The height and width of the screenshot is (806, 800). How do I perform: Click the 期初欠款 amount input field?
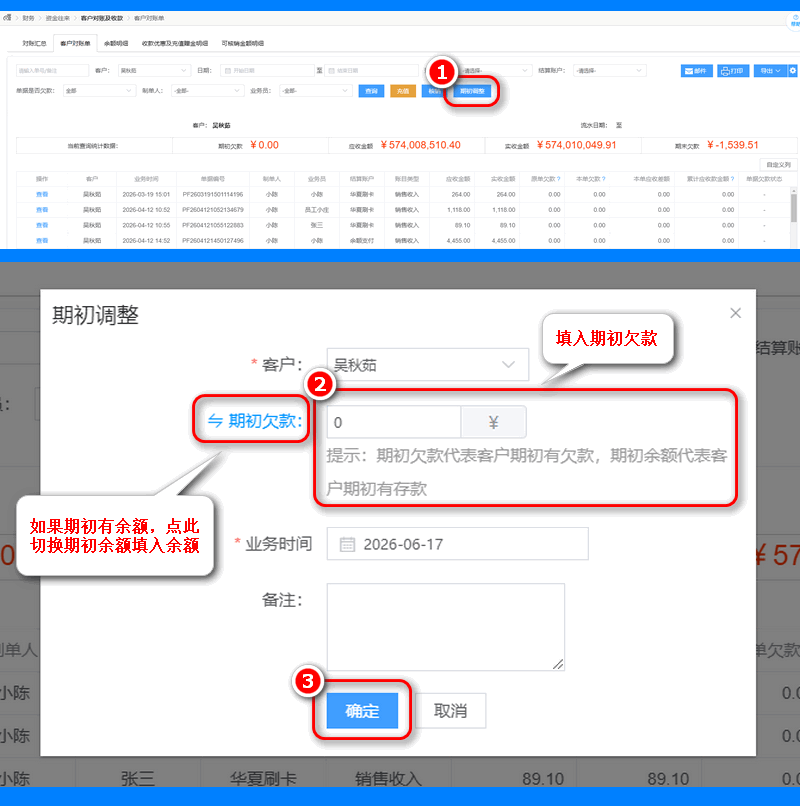[x=394, y=423]
